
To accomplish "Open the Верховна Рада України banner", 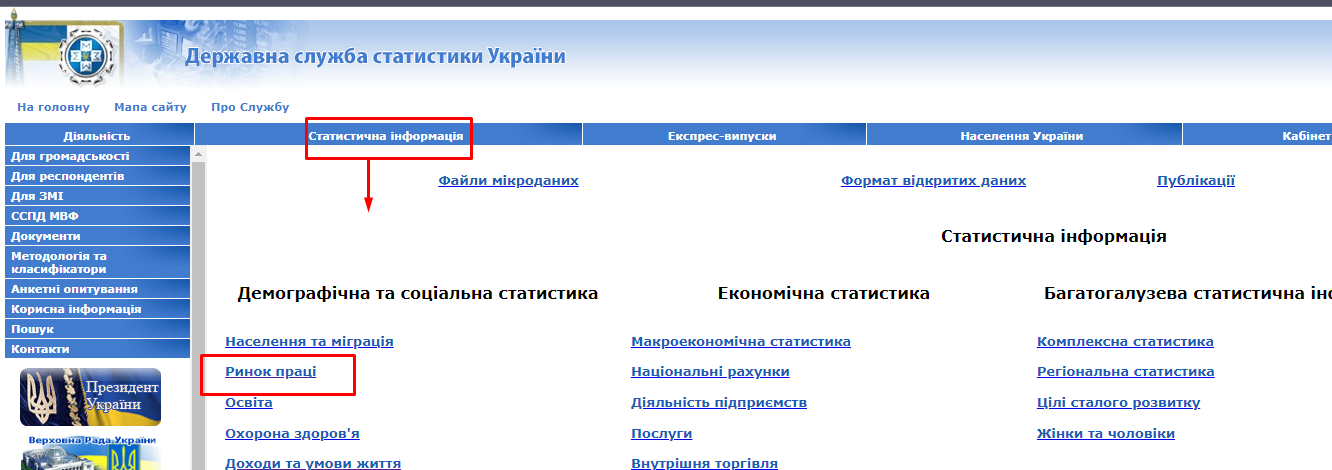I will pyautogui.click(x=90, y=452).
